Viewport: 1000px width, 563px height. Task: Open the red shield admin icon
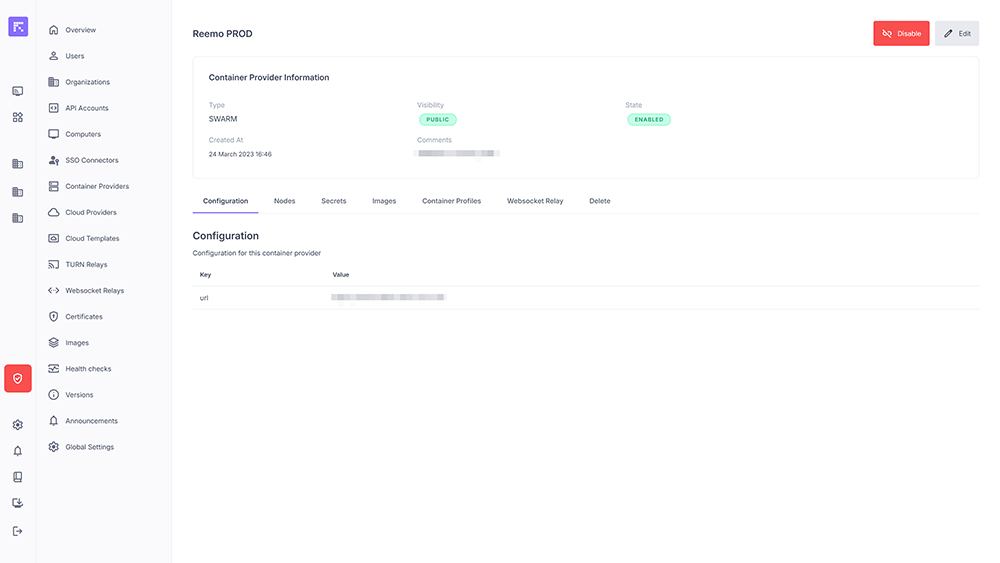click(x=18, y=378)
